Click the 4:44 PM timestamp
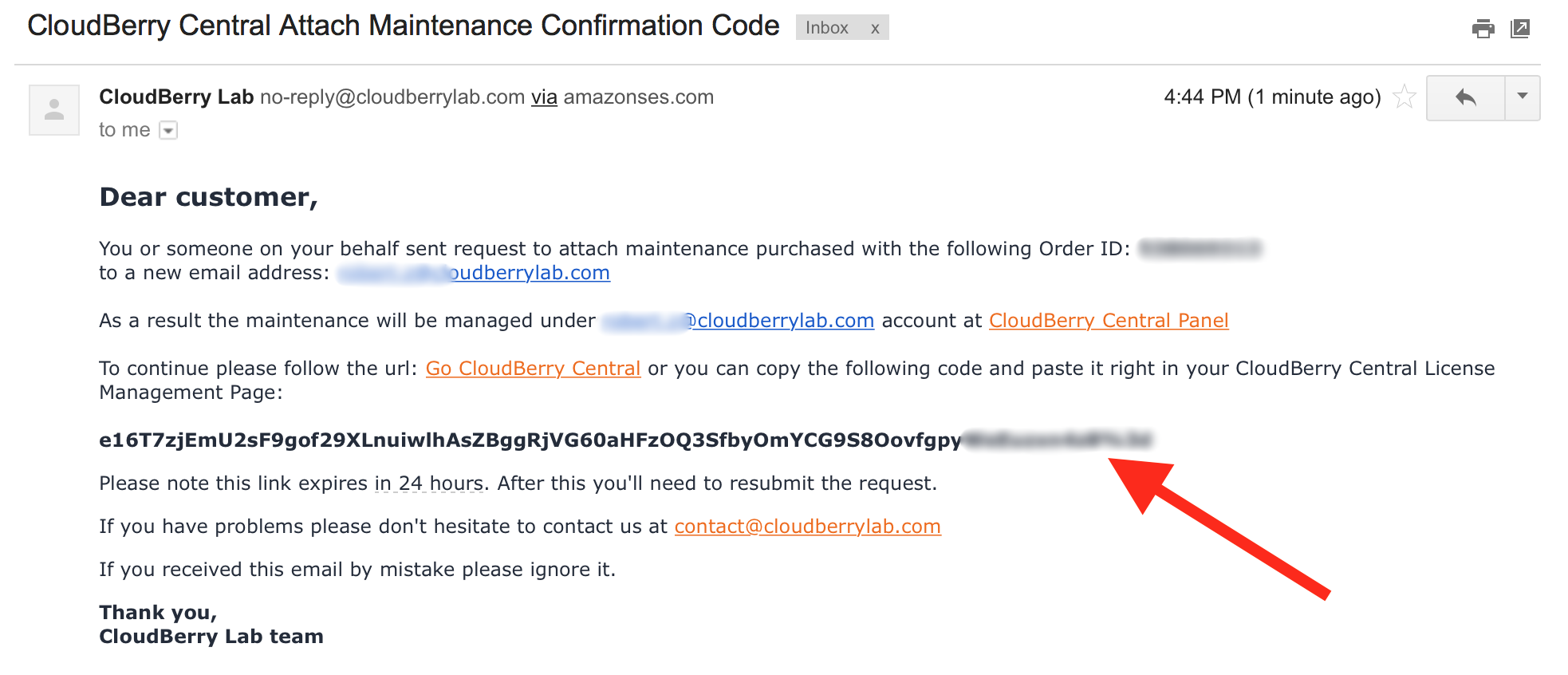Screen dimensions: 1568x675 [1272, 97]
